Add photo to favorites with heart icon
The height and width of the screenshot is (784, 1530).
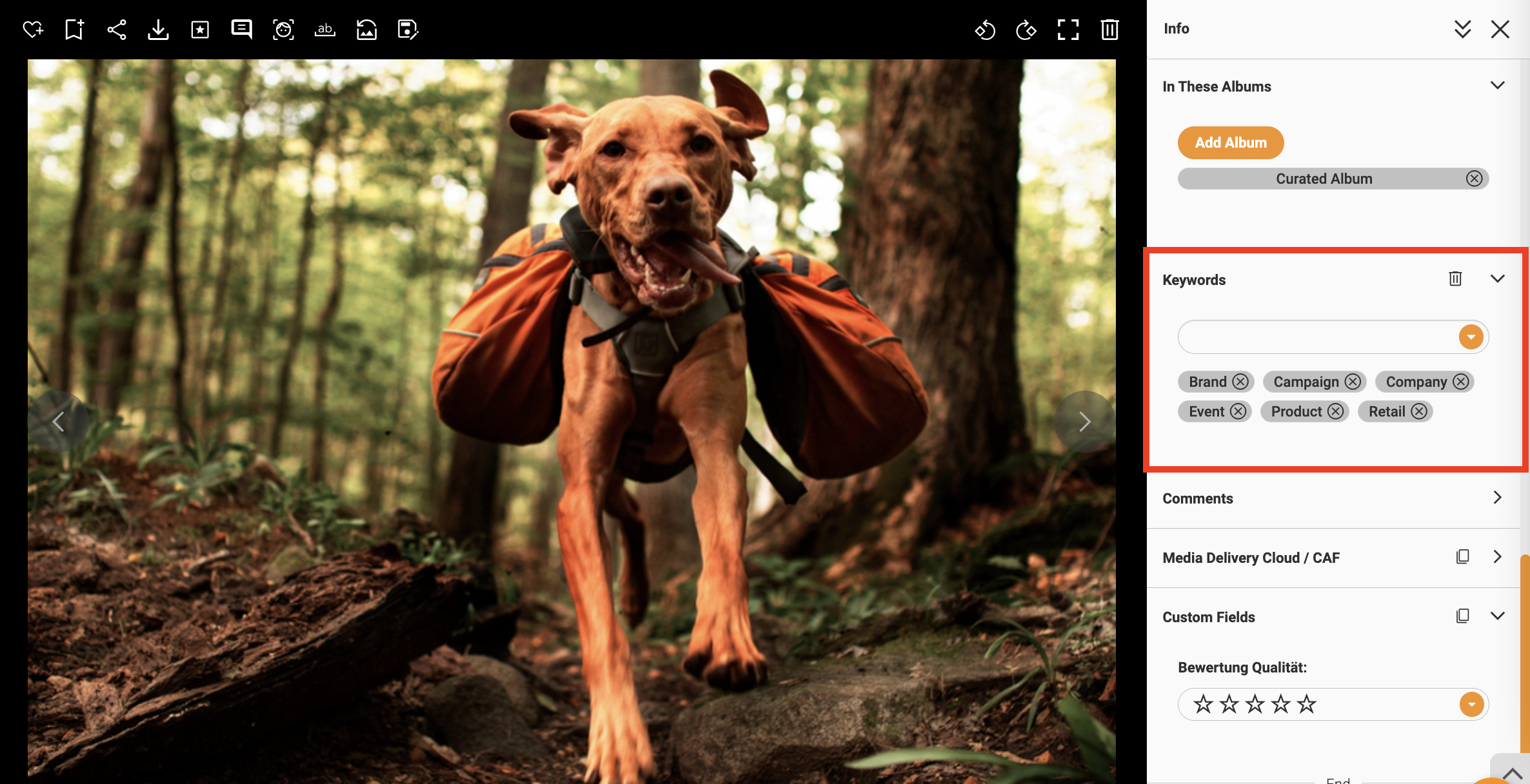click(33, 30)
